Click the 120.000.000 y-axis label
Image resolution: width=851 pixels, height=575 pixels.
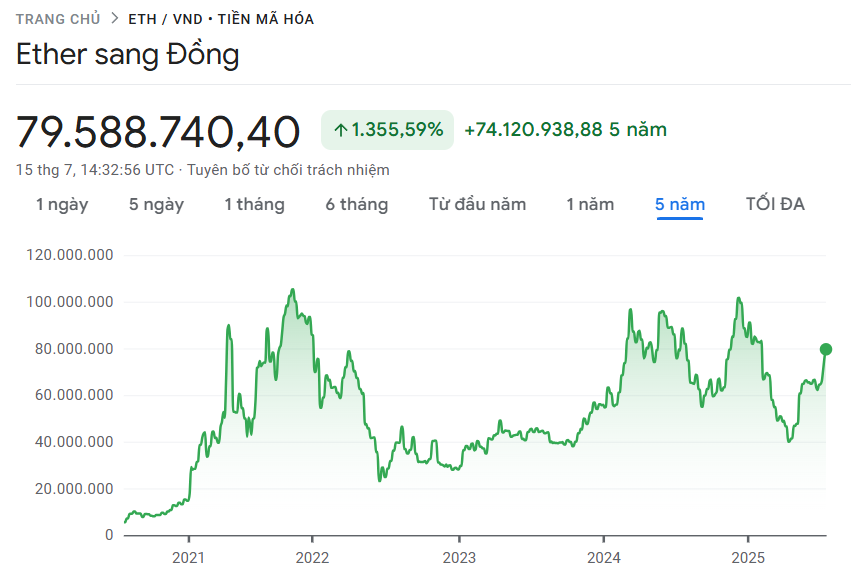[x=69, y=255]
